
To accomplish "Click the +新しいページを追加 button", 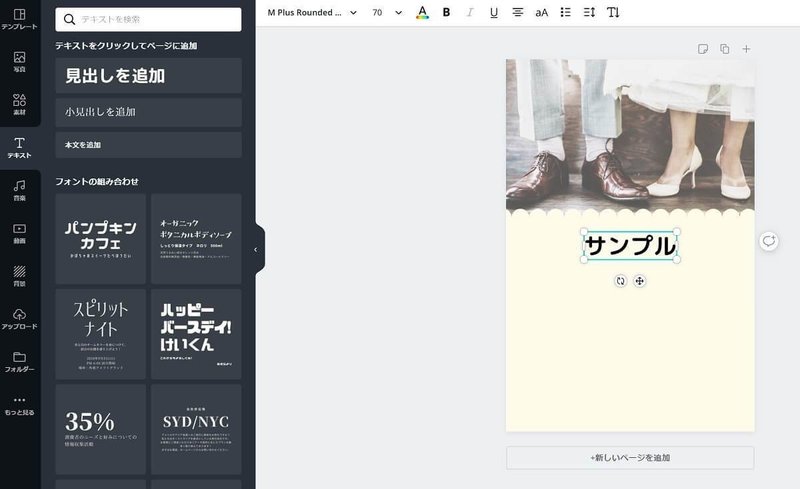I will (630, 458).
